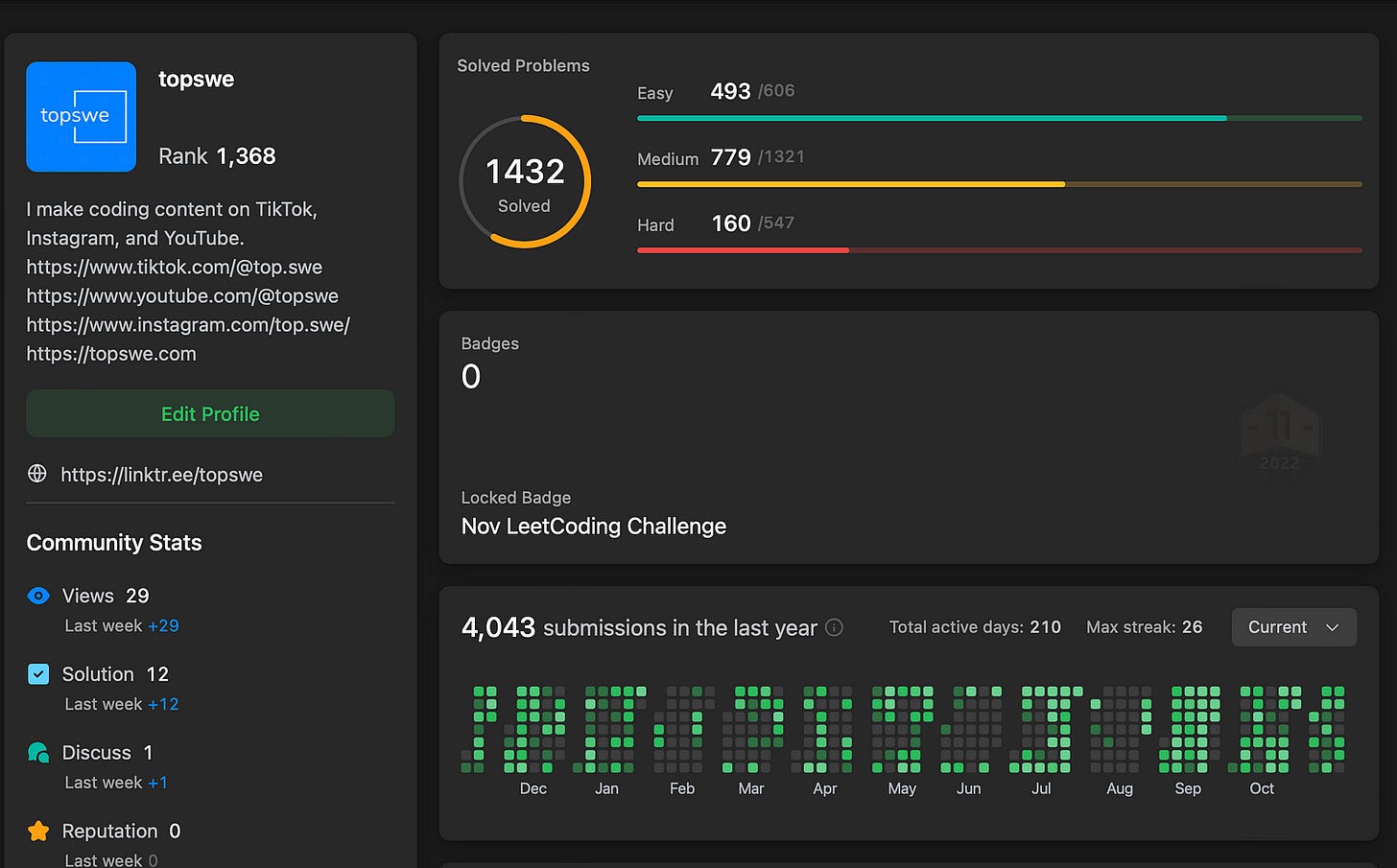Click the blue eye Views icon
This screenshot has width=1397, height=868.
(38, 596)
